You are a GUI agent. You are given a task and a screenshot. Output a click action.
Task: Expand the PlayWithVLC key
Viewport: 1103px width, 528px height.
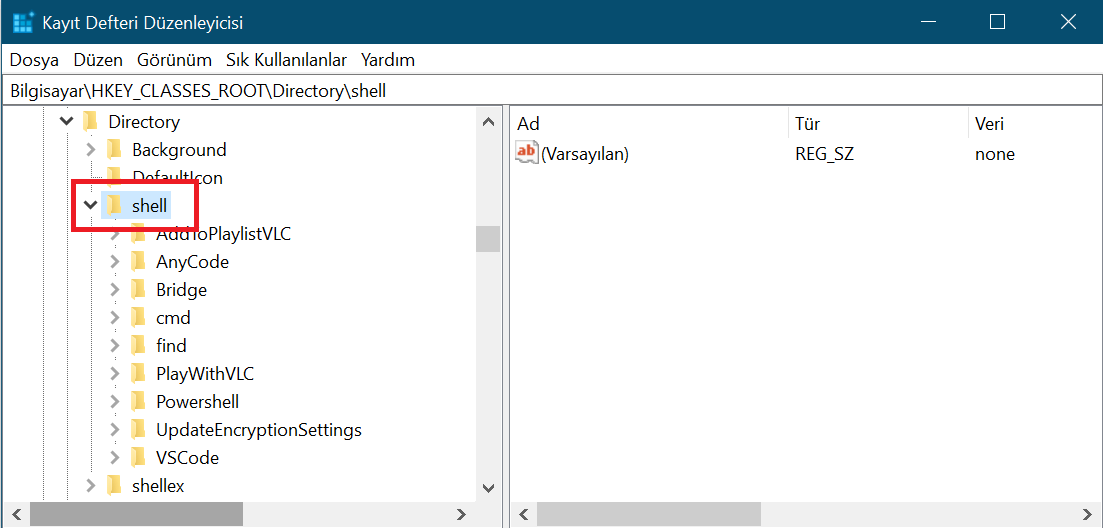pyautogui.click(x=115, y=374)
